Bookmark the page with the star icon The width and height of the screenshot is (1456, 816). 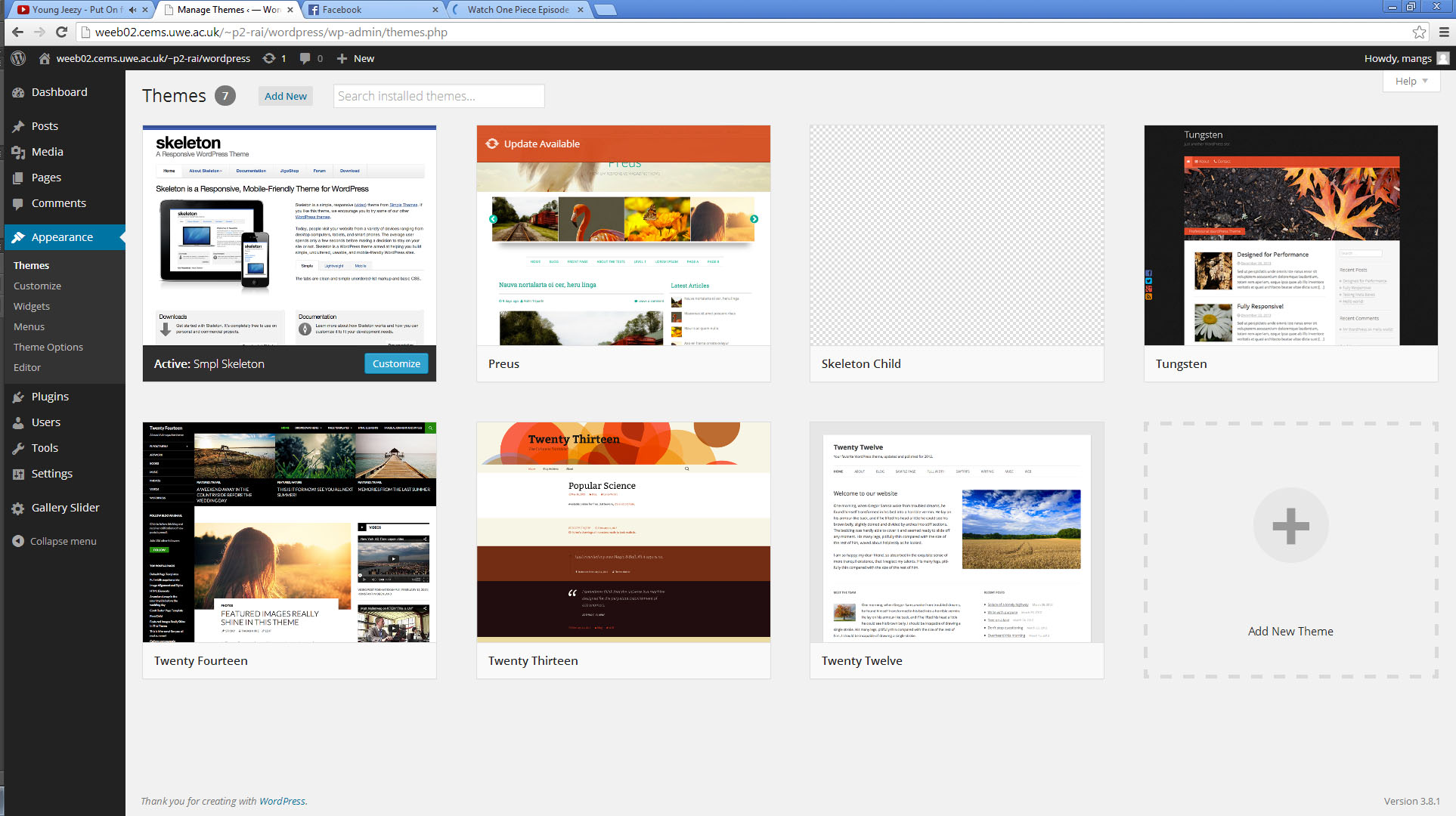(1417, 32)
